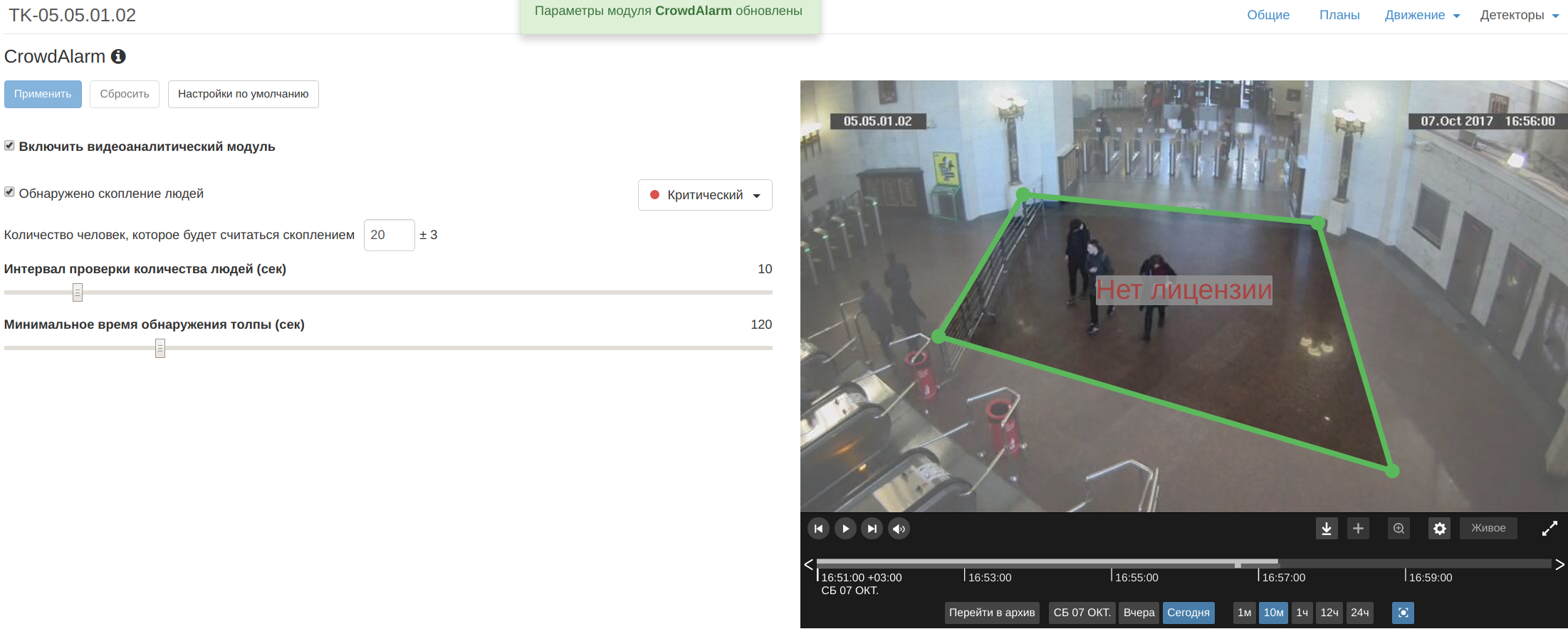Click the timeline position marker

[1238, 565]
